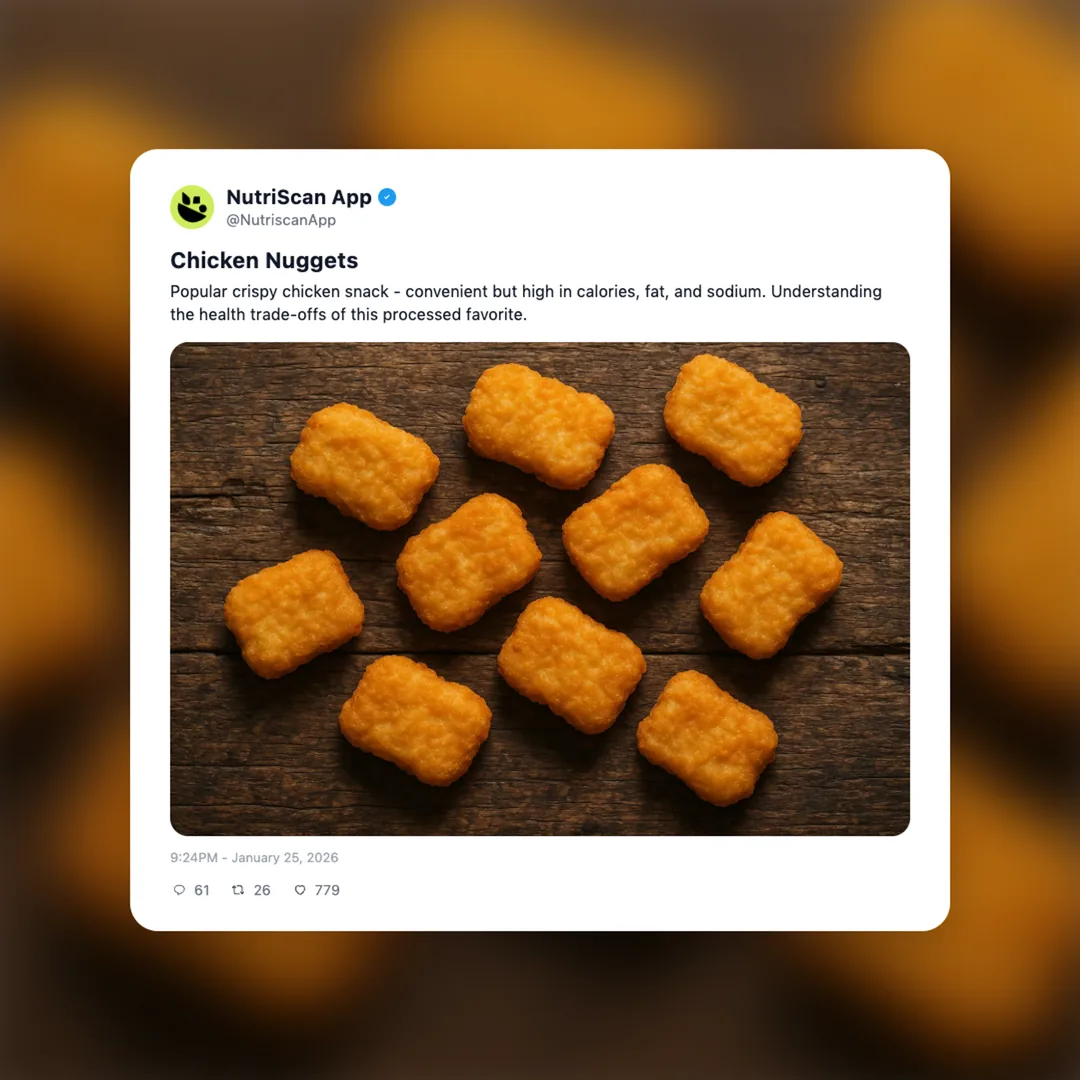View the chicken nuggets photo
Image resolution: width=1080 pixels, height=1080 pixels.
click(x=540, y=588)
